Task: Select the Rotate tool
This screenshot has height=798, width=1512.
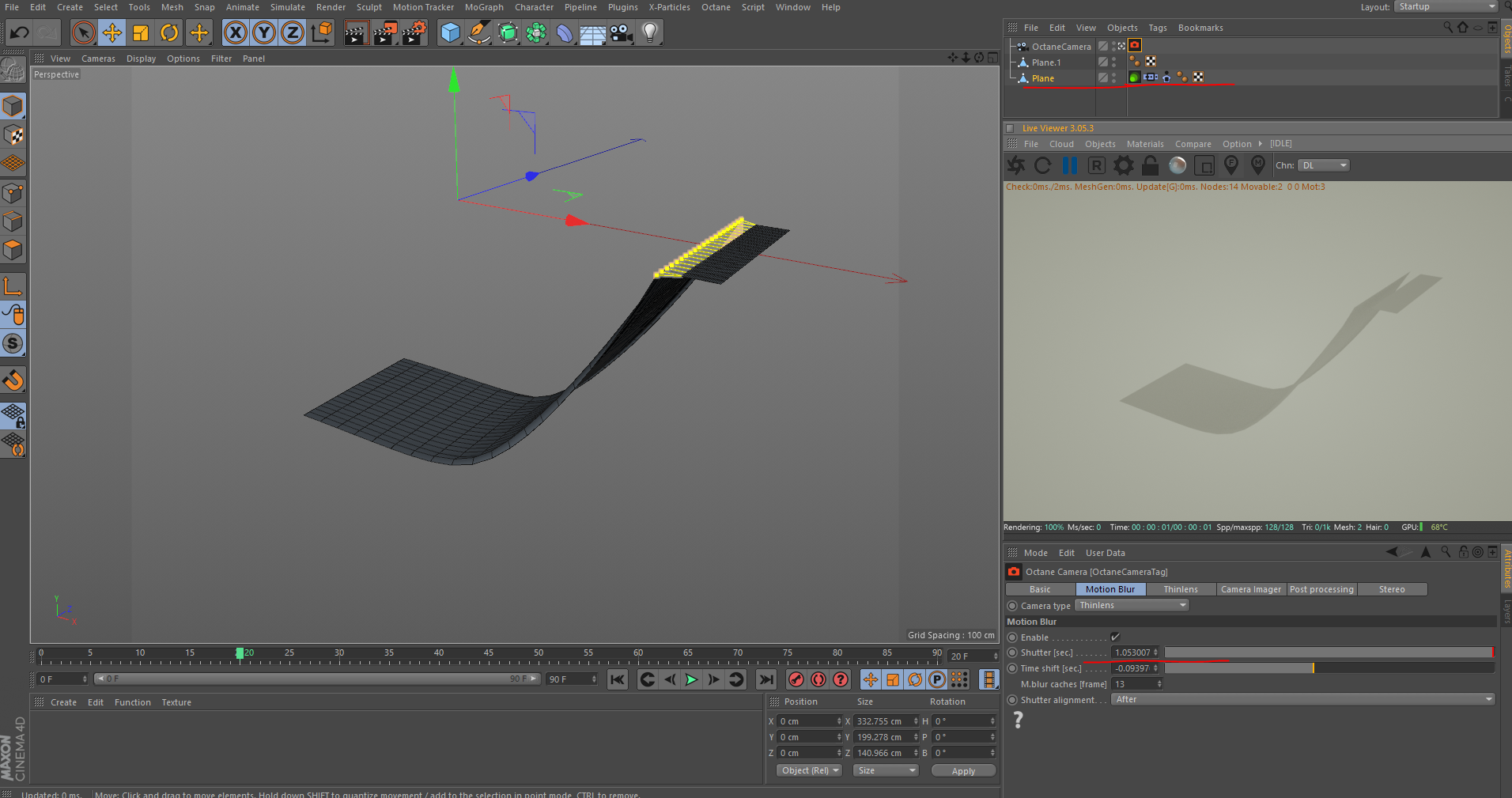Action: coord(169,32)
